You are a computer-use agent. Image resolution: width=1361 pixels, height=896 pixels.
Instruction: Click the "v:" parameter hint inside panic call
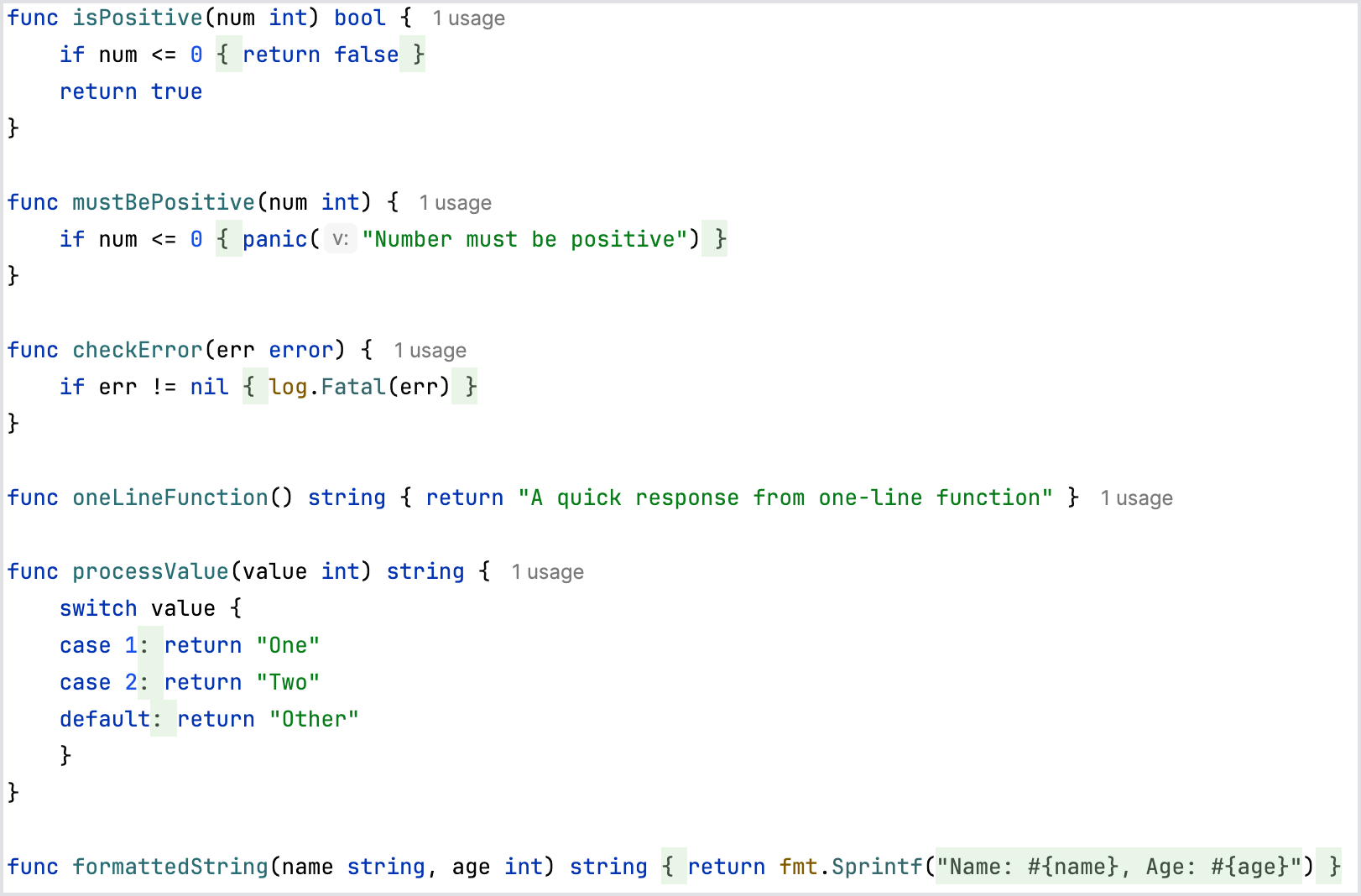[339, 240]
